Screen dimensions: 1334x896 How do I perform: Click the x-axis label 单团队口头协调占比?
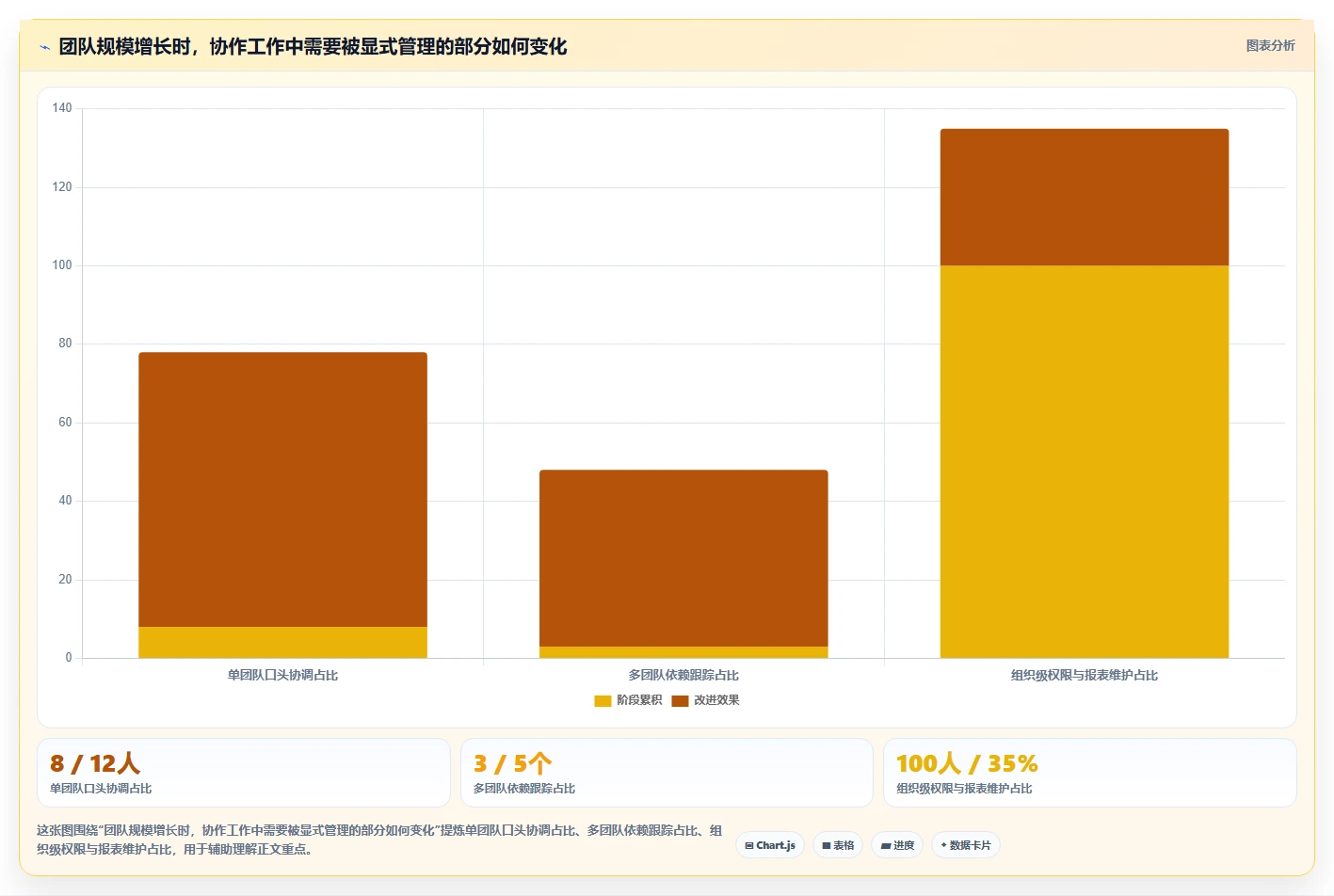pos(282,675)
